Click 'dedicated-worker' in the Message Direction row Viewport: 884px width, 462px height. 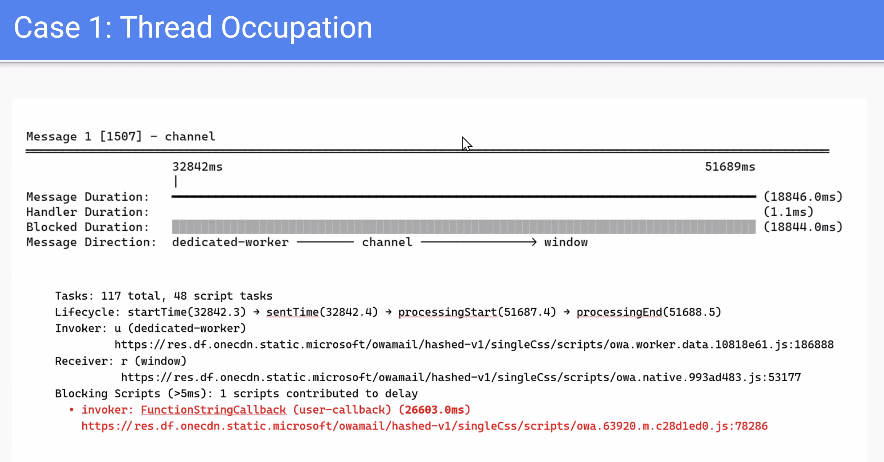click(x=230, y=242)
